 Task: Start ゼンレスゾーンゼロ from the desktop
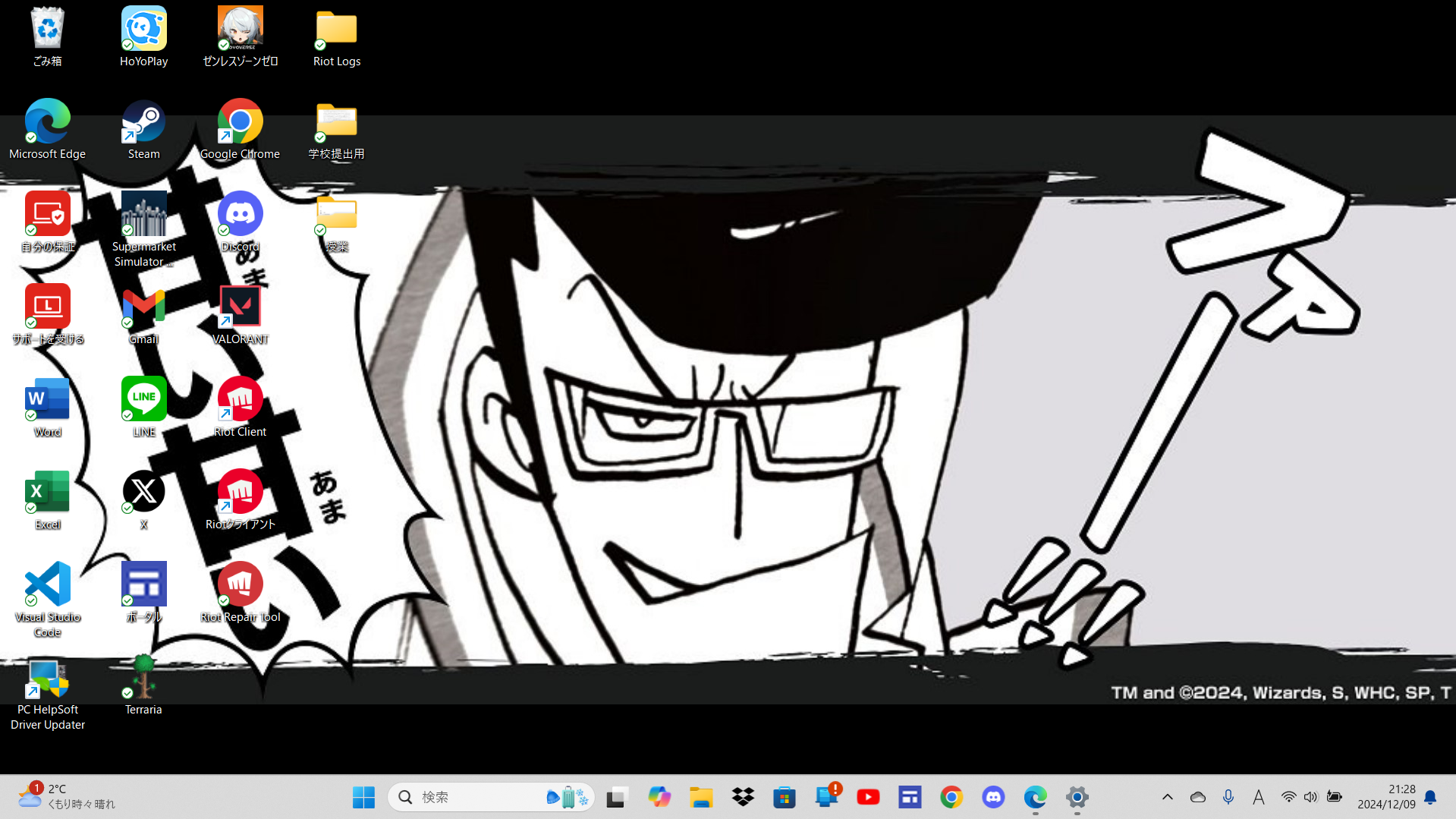[240, 27]
